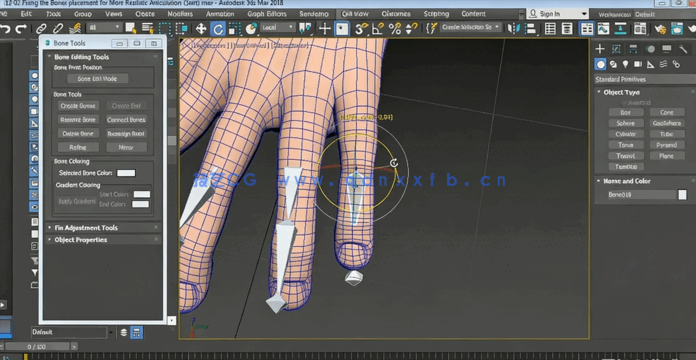The height and width of the screenshot is (360, 696).
Task: Open the Create Selection Set dropdown
Action: click(471, 27)
